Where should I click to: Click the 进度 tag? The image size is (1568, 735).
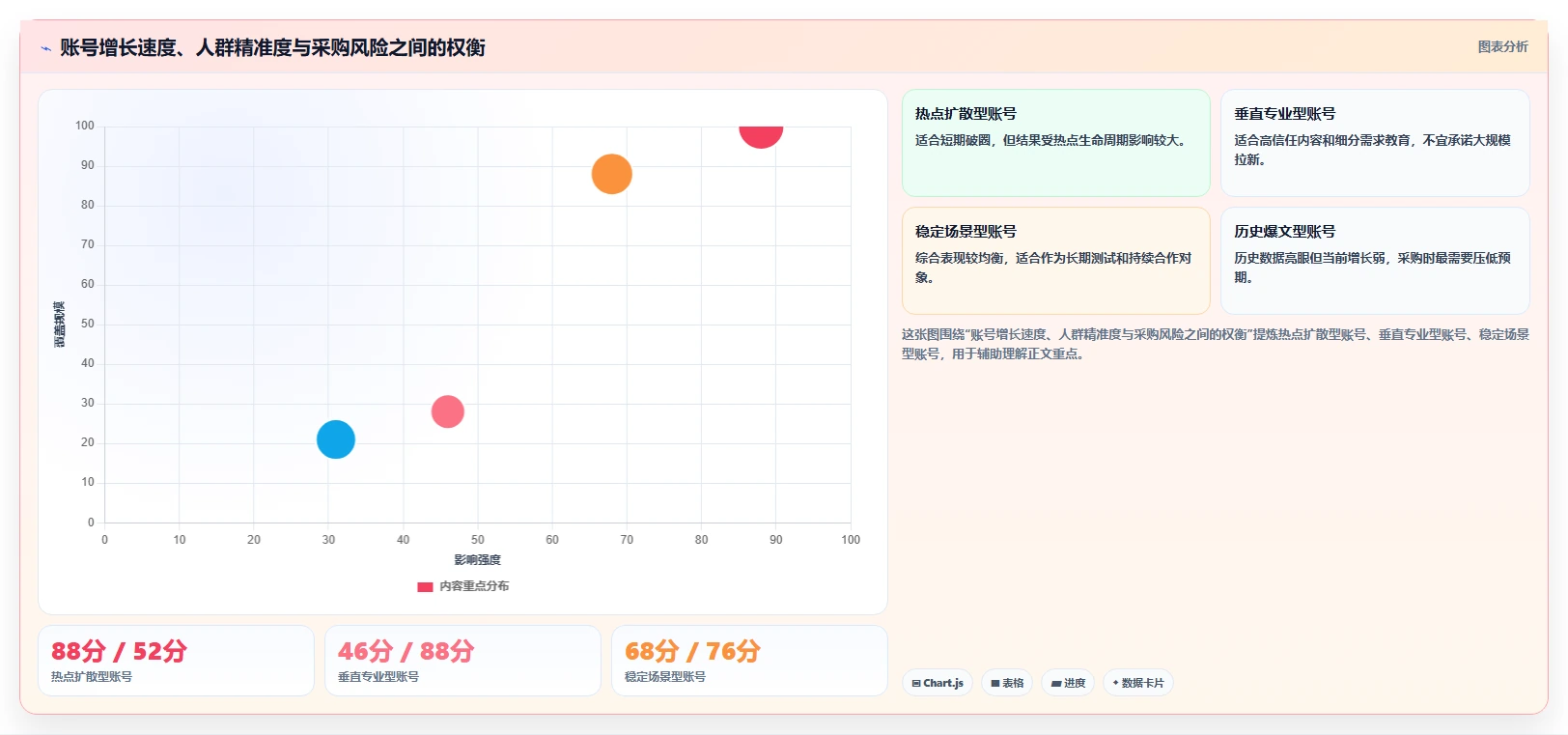click(x=1068, y=683)
